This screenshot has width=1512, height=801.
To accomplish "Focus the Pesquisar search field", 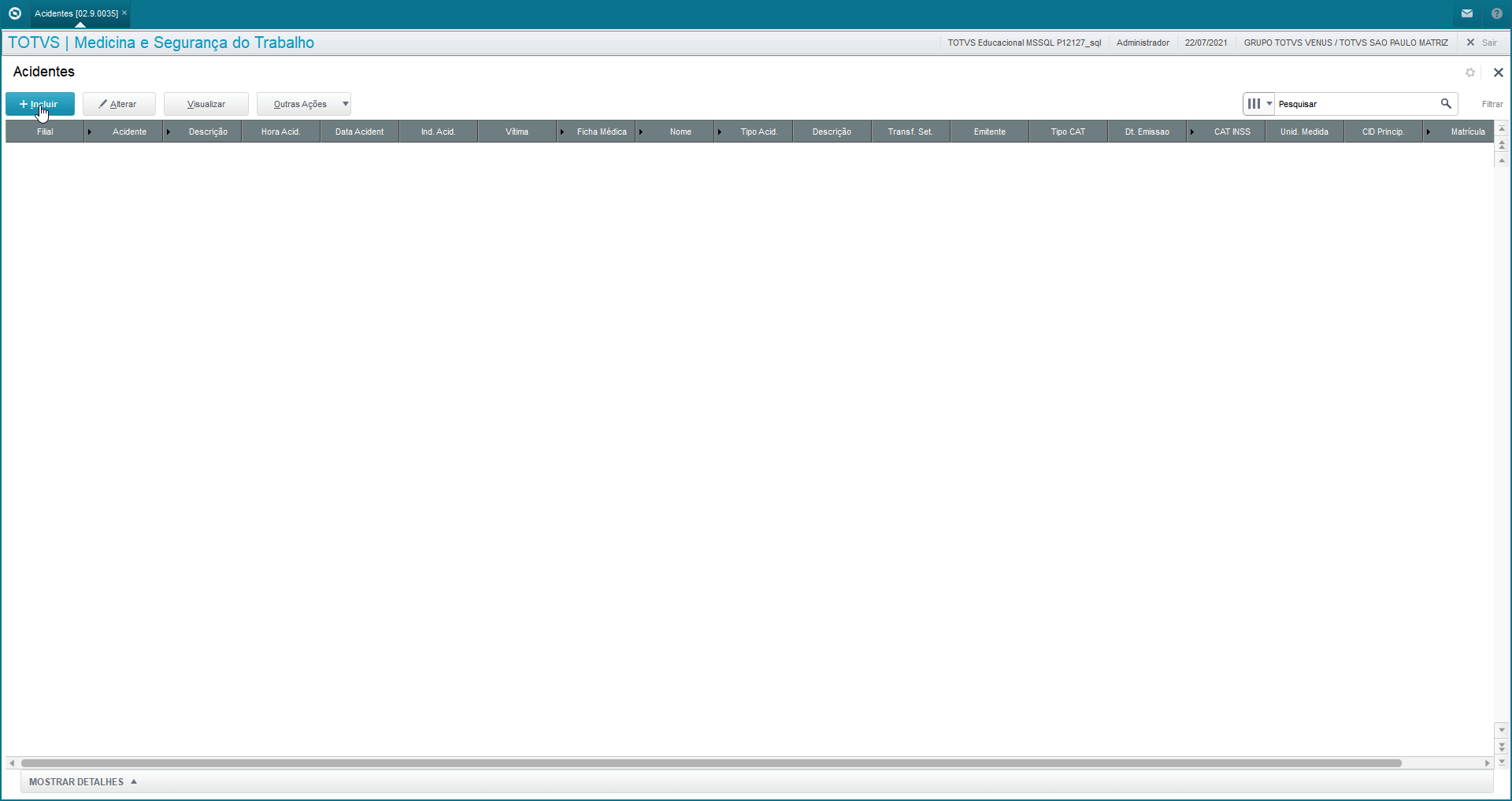I will (x=1356, y=104).
